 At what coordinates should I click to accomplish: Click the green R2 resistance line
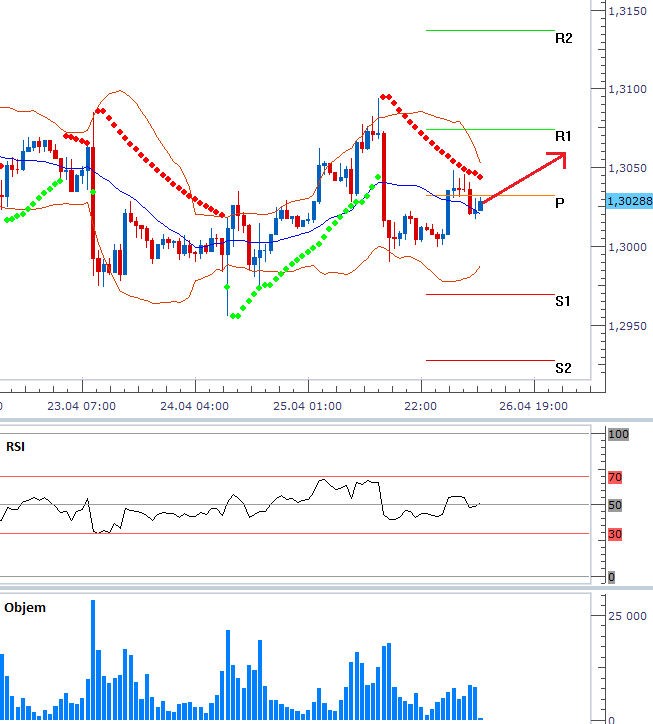490,30
